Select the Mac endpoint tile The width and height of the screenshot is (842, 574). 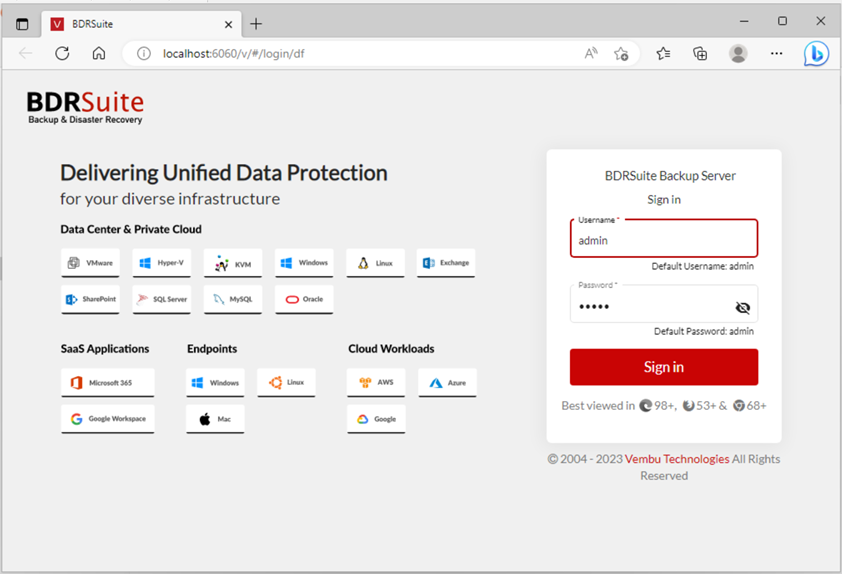pyautogui.click(x=215, y=419)
